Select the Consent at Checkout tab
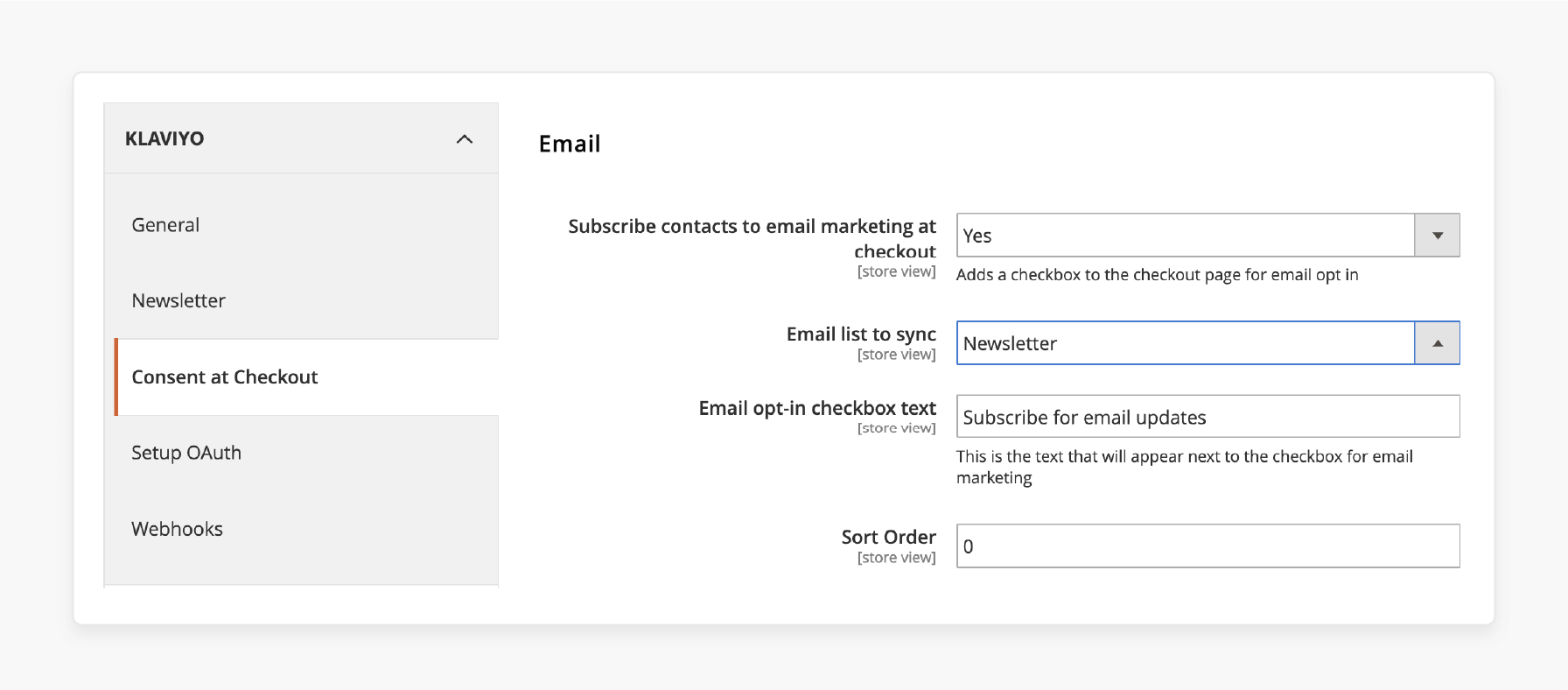Screen dimensions: 1568x690 point(307,377)
